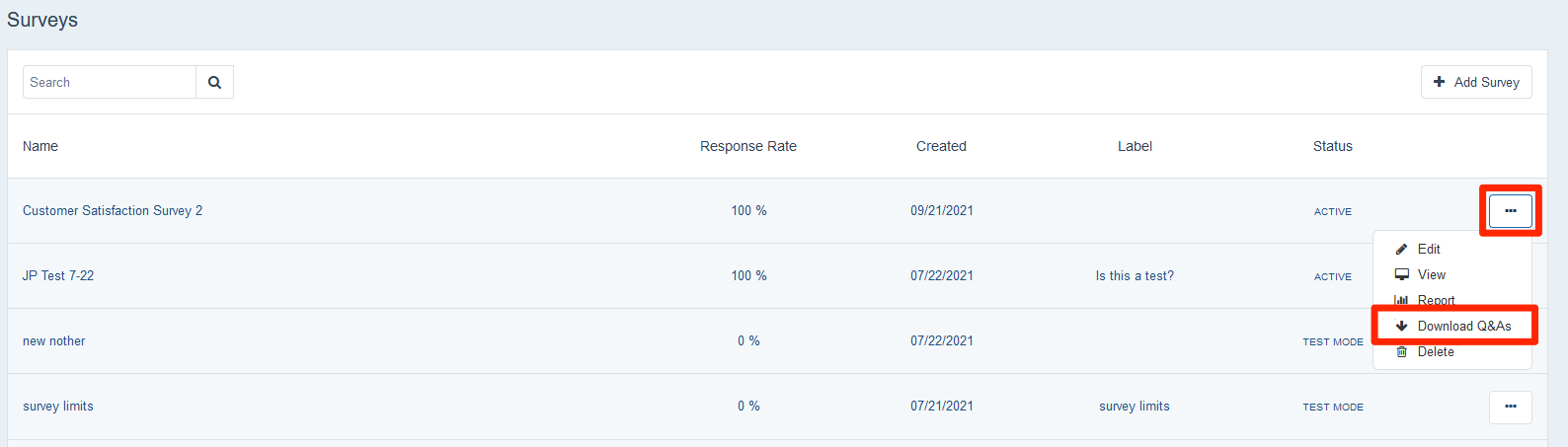1568x447 pixels.
Task: Click the monitor icon next to View
Action: [1401, 275]
